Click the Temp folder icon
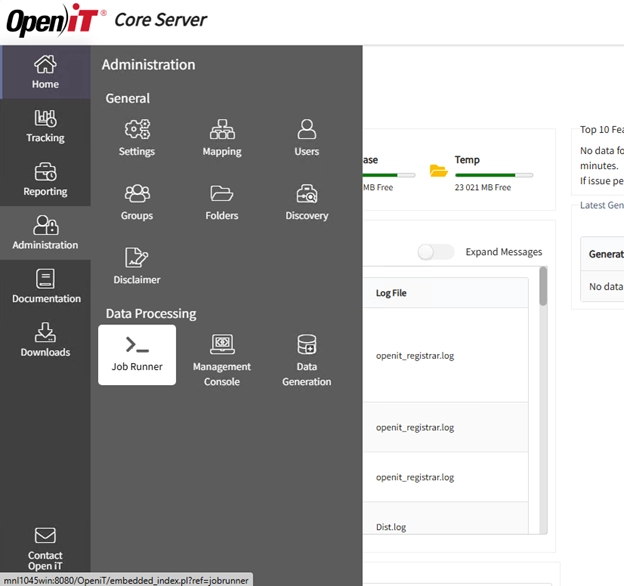The width and height of the screenshot is (624, 586). click(439, 171)
